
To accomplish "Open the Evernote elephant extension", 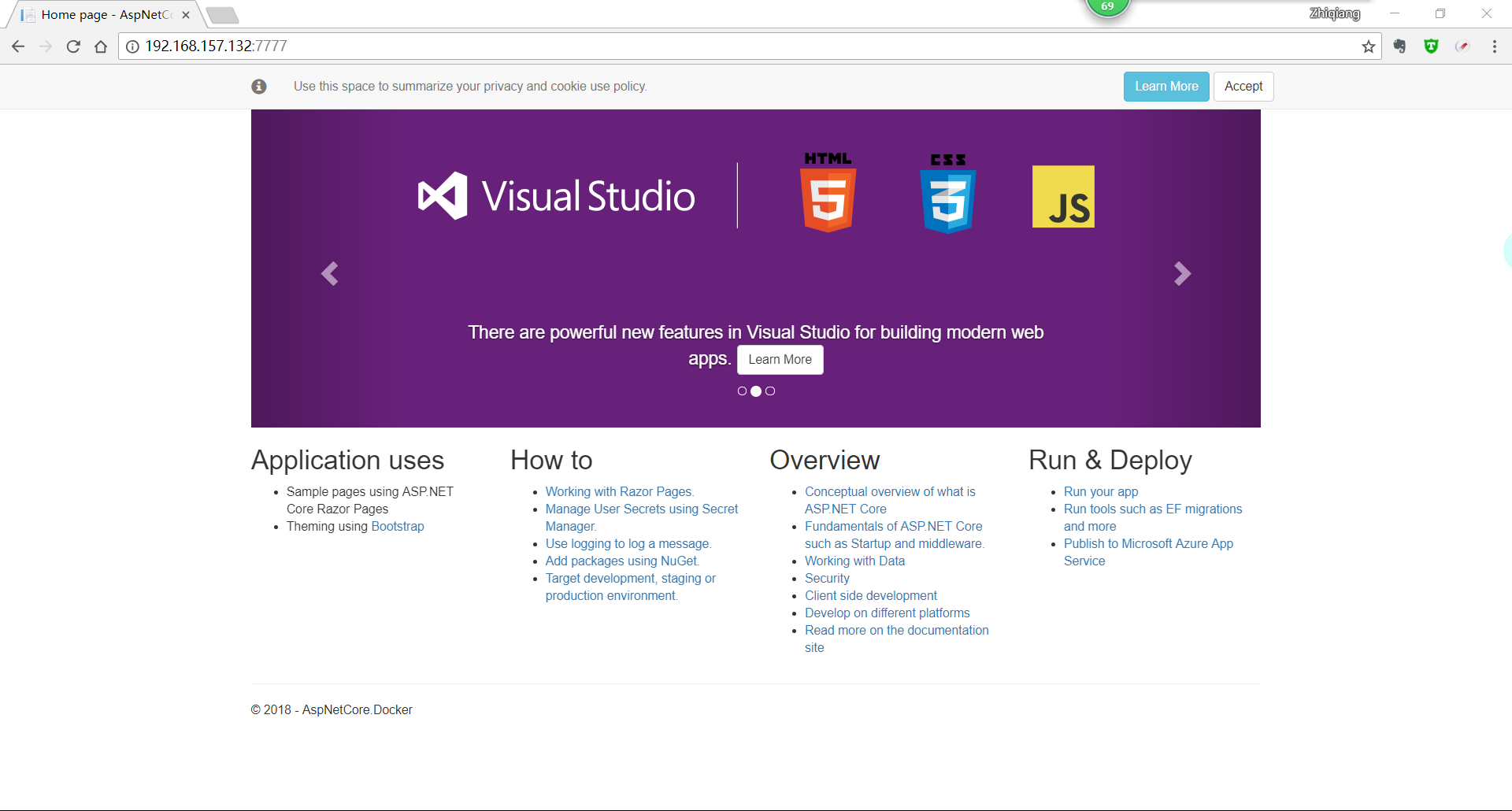I will (1399, 46).
